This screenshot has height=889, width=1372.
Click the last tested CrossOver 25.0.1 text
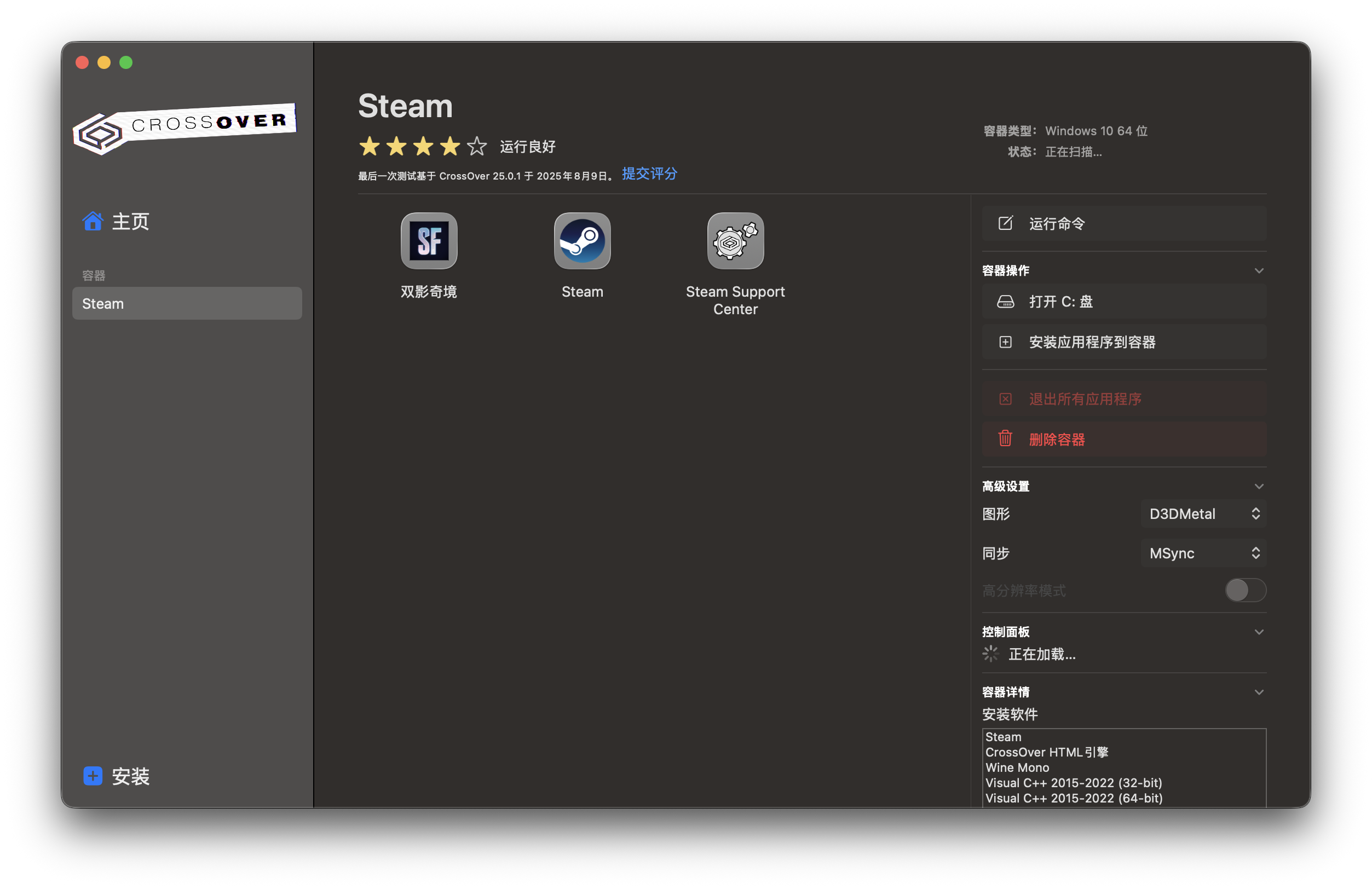[x=488, y=176]
